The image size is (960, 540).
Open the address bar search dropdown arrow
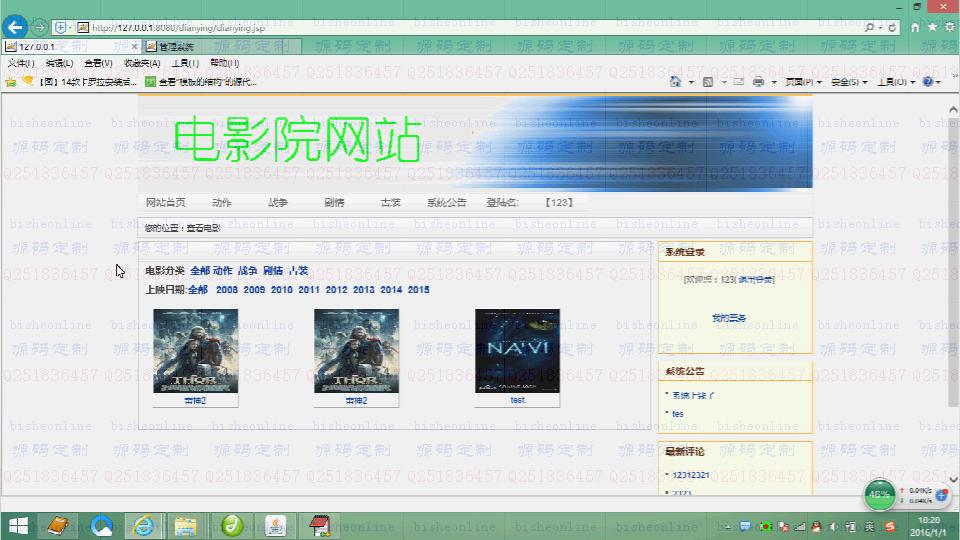click(x=880, y=28)
